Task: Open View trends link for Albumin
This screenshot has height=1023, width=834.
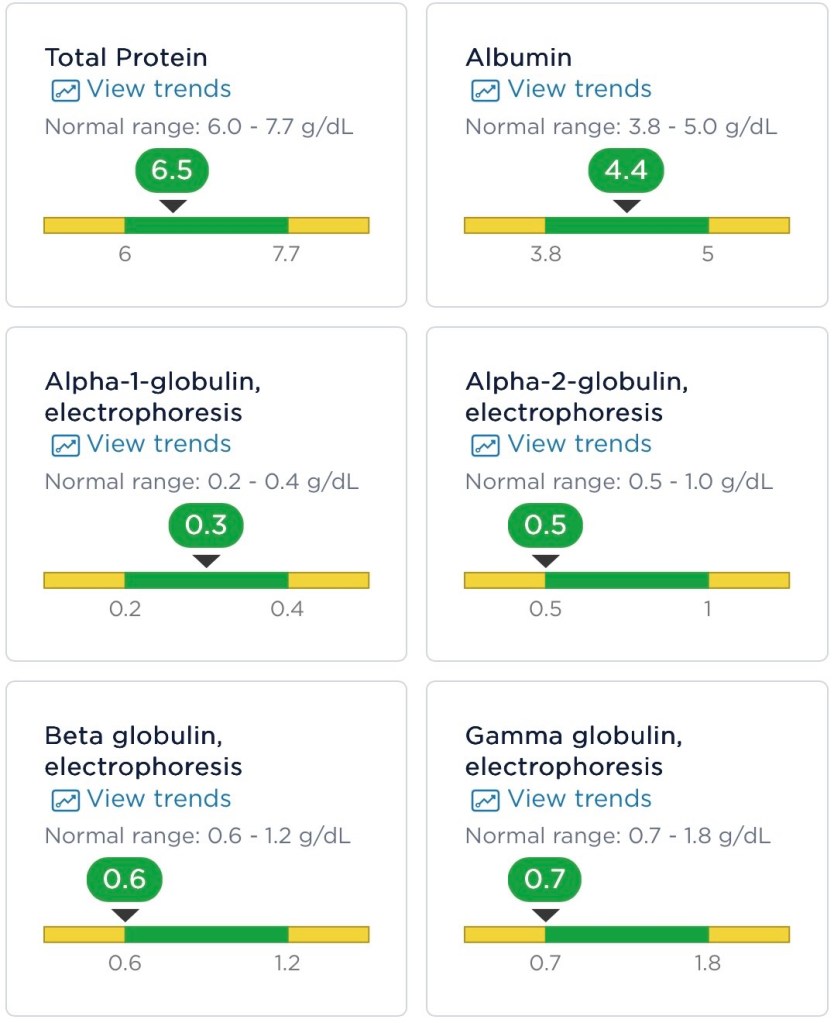Action: (579, 89)
